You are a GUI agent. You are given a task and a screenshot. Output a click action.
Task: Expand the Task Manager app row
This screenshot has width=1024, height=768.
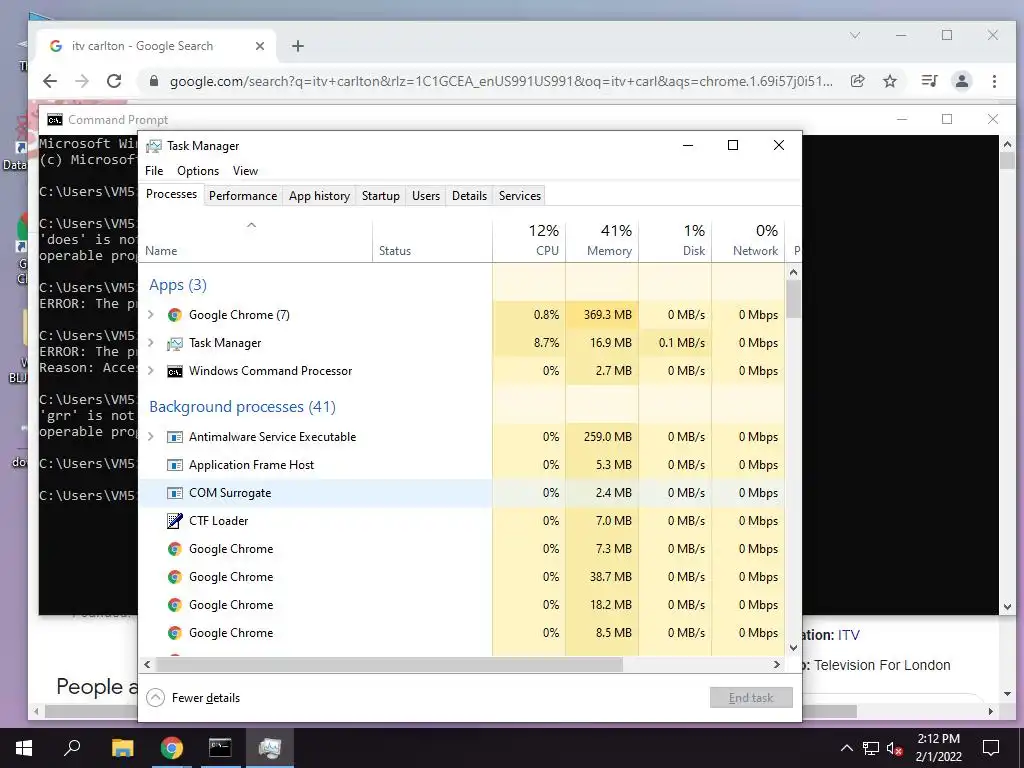tap(151, 343)
